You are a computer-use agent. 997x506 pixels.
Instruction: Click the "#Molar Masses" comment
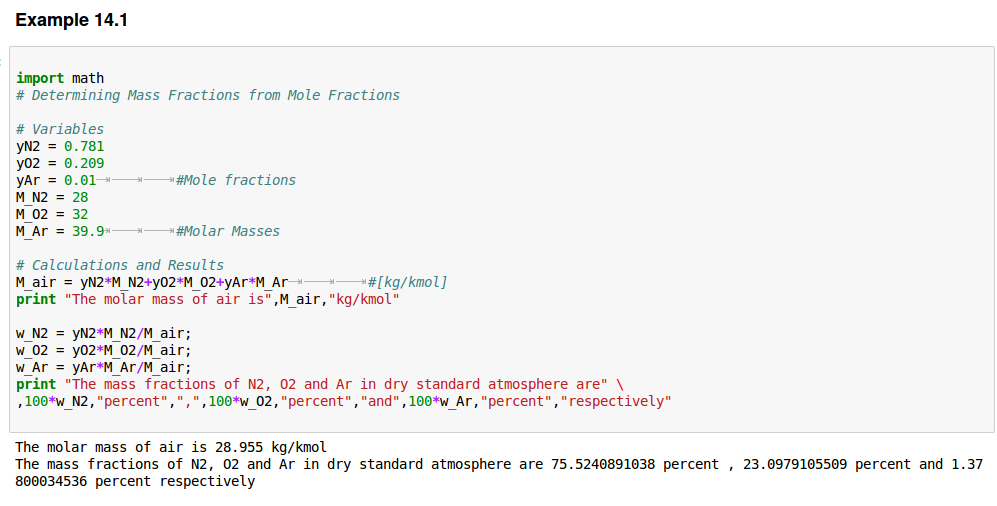pyautogui.click(x=227, y=231)
